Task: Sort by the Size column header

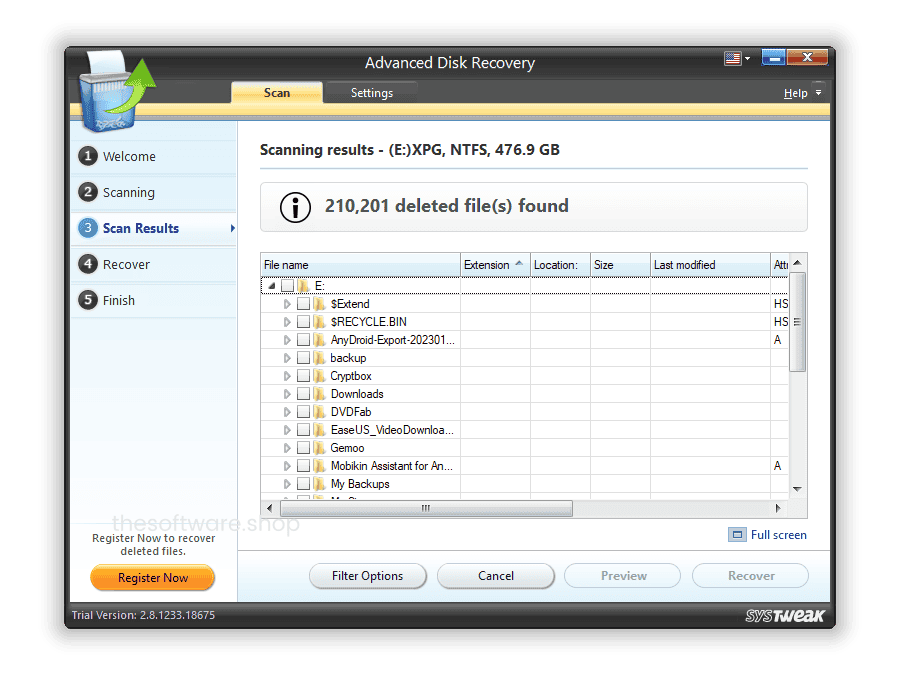Action: click(x=620, y=265)
